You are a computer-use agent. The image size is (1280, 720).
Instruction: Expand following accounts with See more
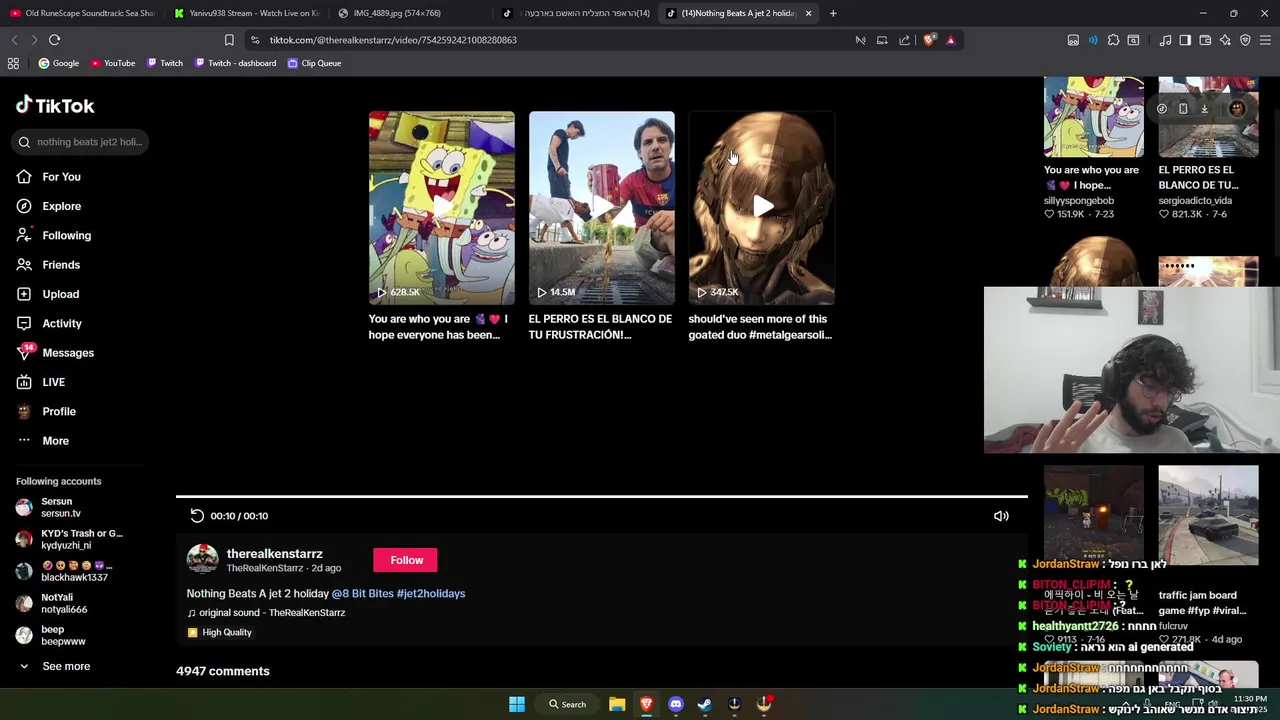pos(54,667)
